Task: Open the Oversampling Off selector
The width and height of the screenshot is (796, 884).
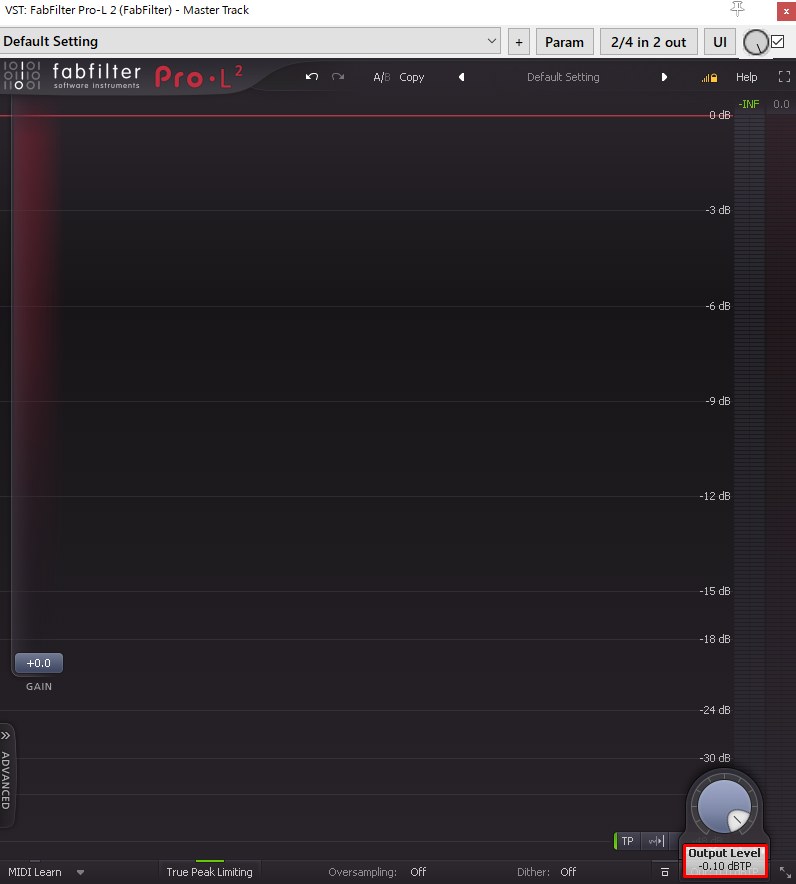Action: click(x=418, y=872)
